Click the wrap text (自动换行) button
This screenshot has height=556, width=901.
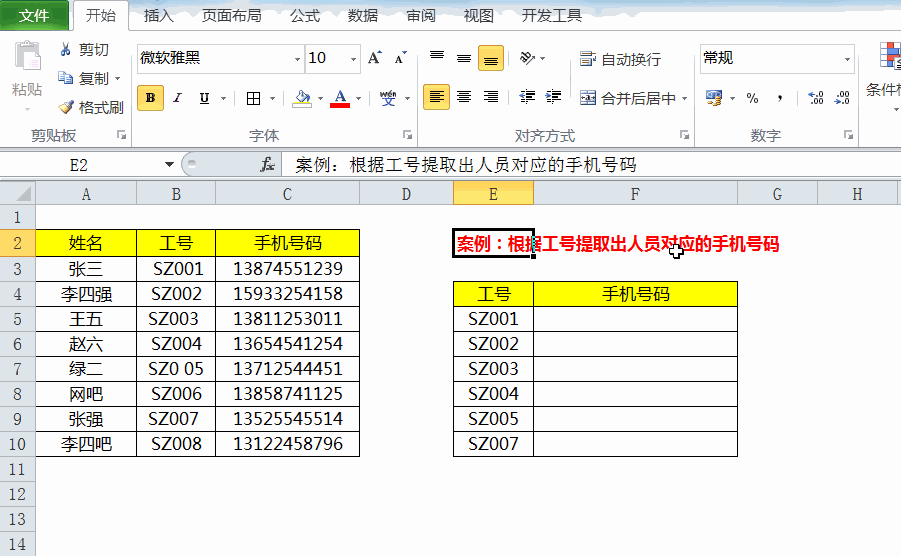pos(620,59)
